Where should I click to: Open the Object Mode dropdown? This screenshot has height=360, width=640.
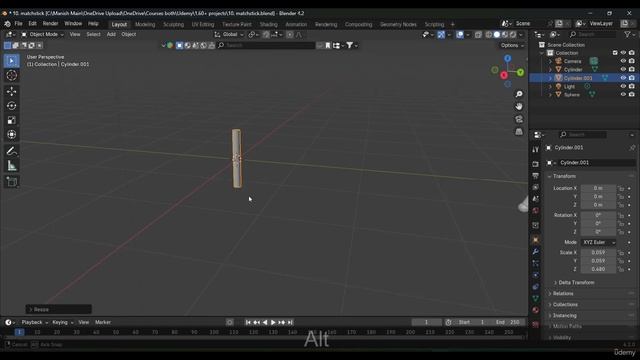(42, 34)
